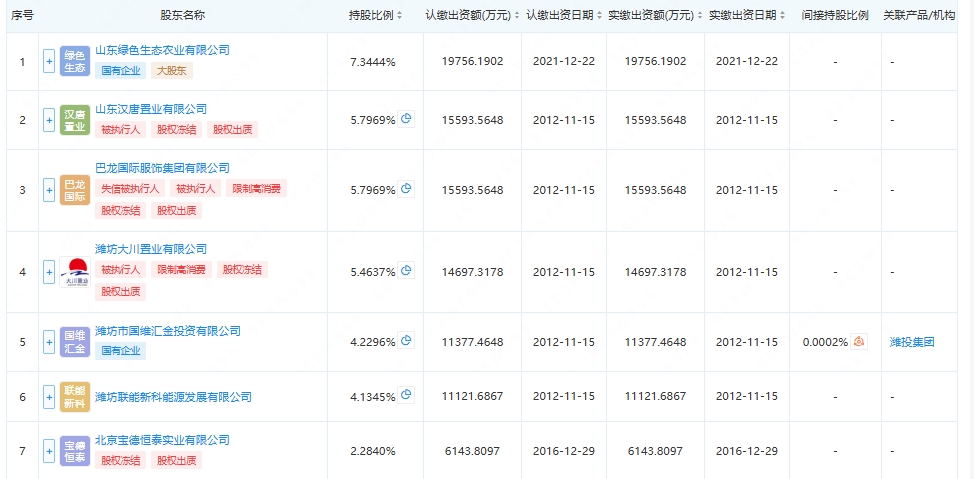Click the 股东名称 column header

coord(183,16)
